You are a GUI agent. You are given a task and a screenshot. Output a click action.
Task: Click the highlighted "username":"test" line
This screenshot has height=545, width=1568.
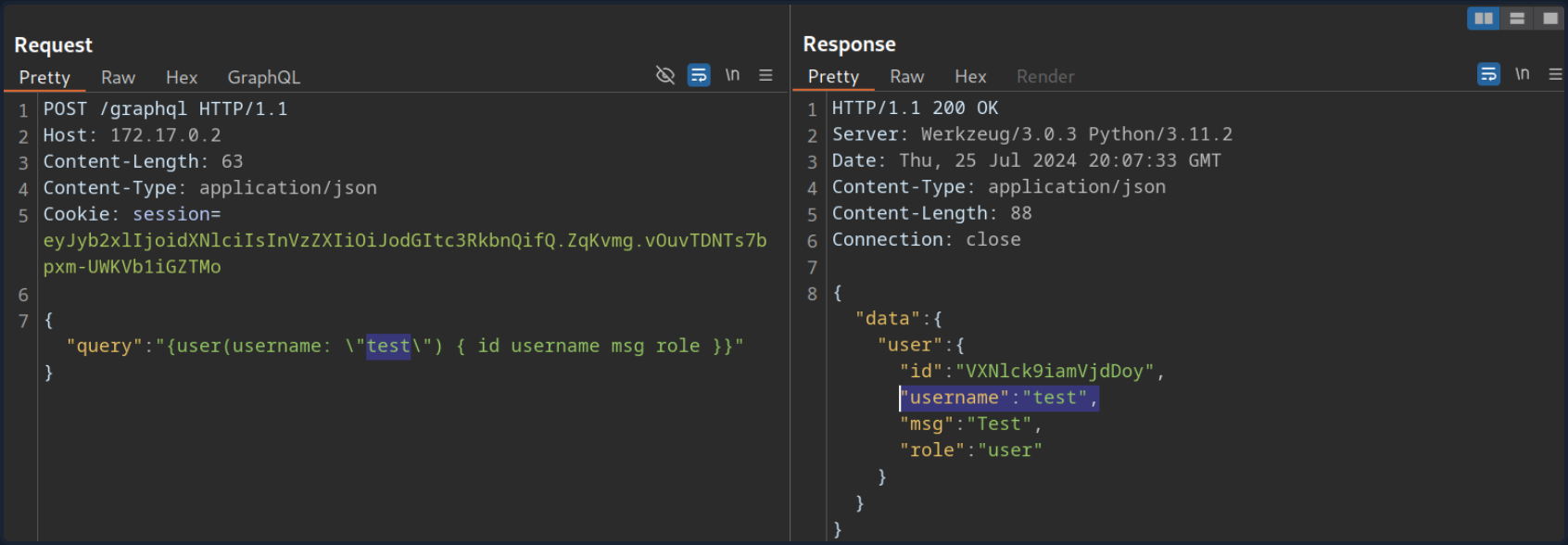click(999, 398)
